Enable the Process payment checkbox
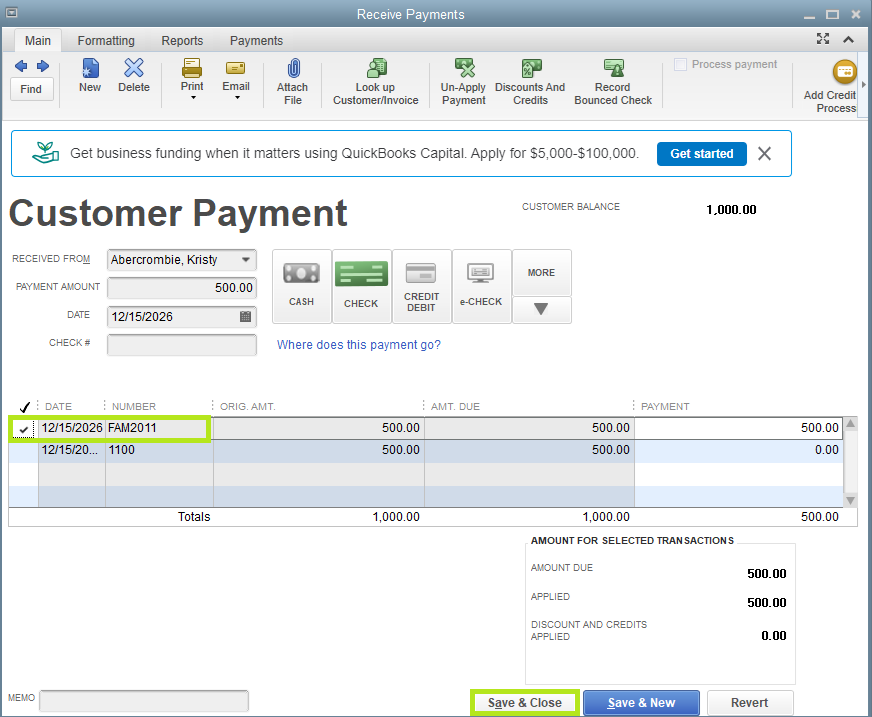This screenshot has height=717, width=872. [681, 65]
